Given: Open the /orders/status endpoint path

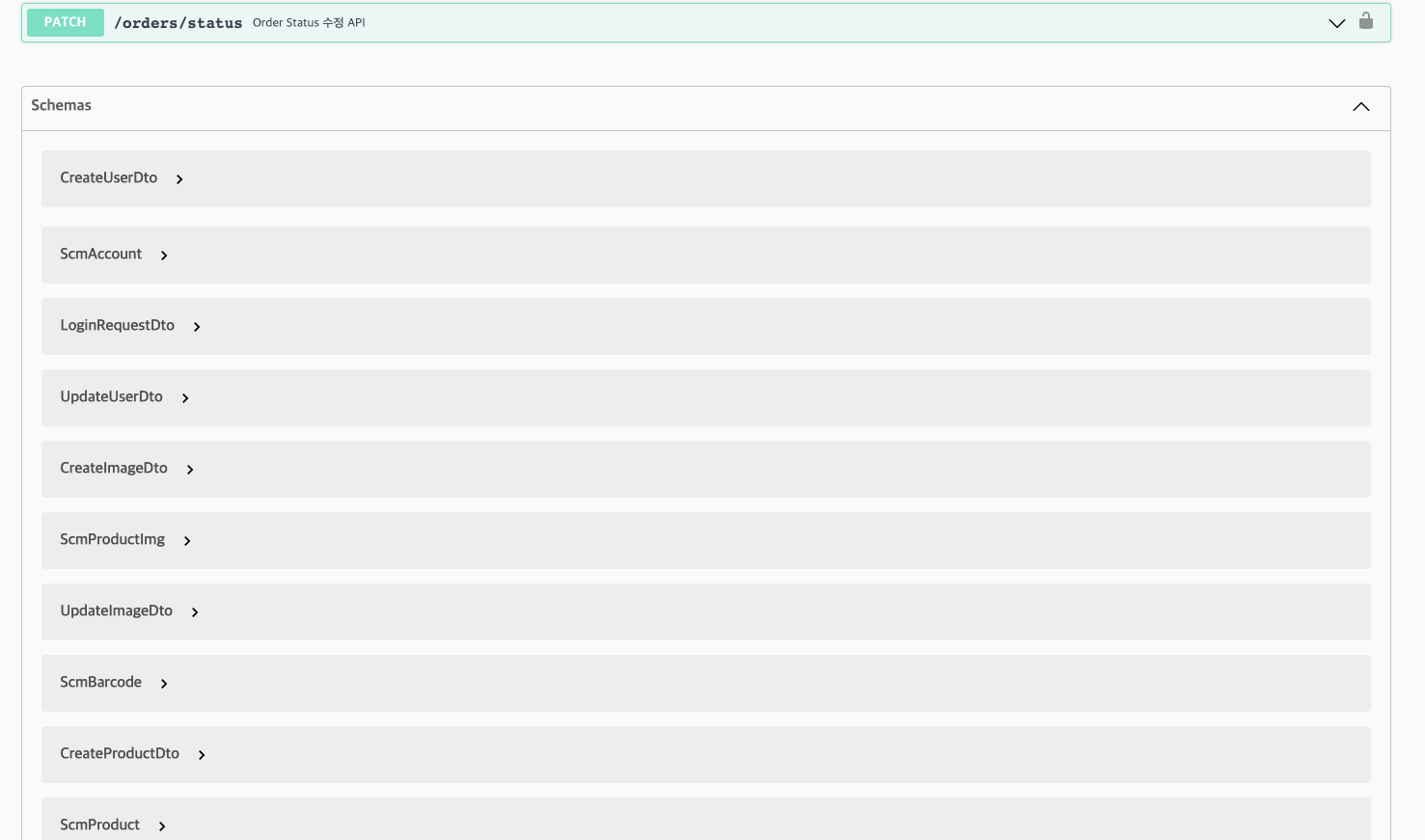Looking at the screenshot, I should (178, 23).
